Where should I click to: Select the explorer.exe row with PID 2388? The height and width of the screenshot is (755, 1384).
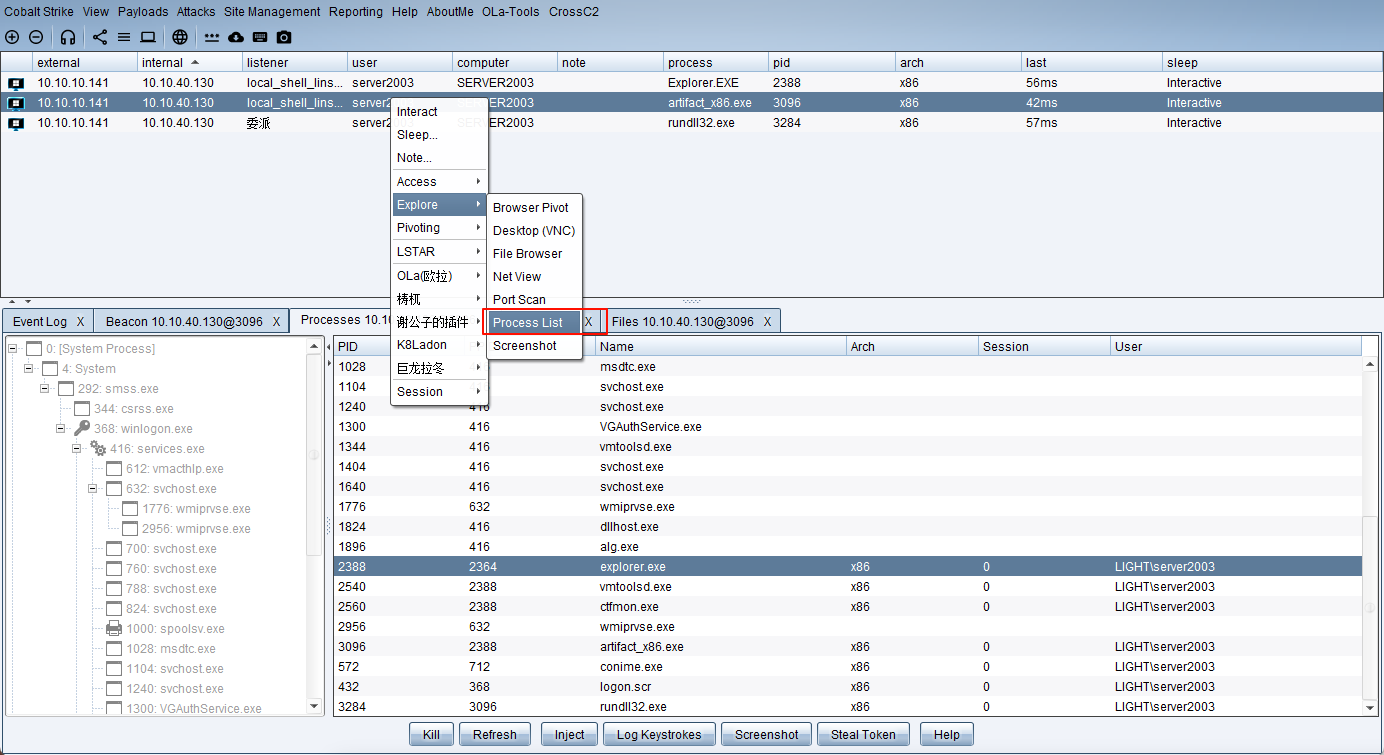coord(847,567)
